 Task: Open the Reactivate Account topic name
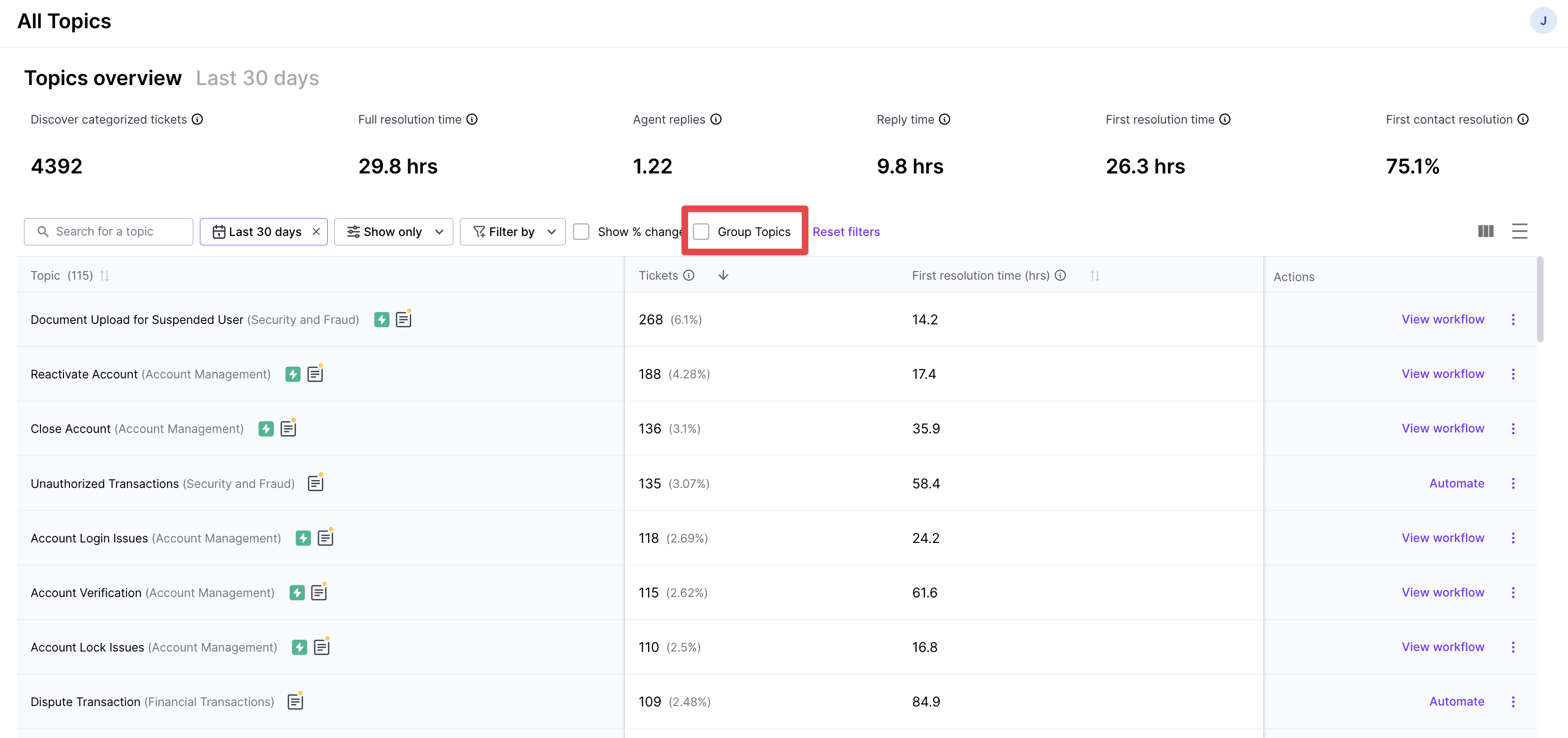click(x=84, y=374)
